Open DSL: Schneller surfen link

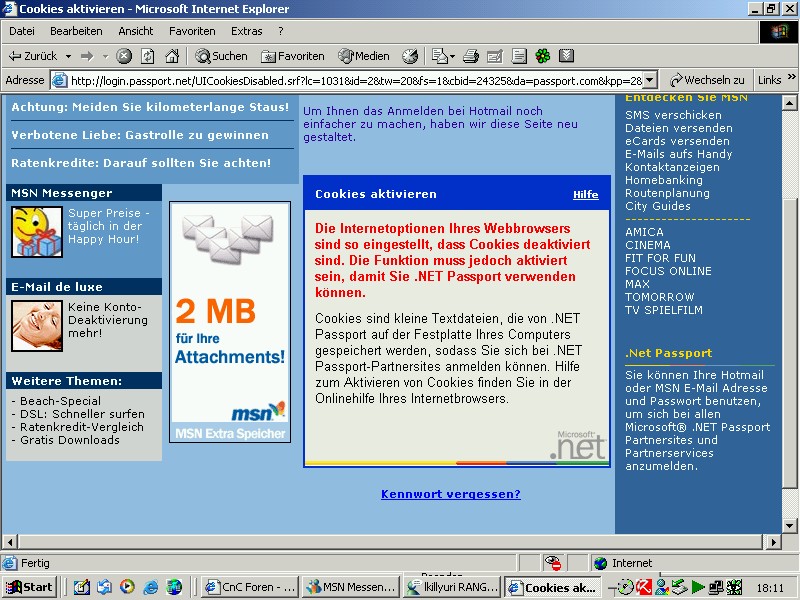[82, 414]
